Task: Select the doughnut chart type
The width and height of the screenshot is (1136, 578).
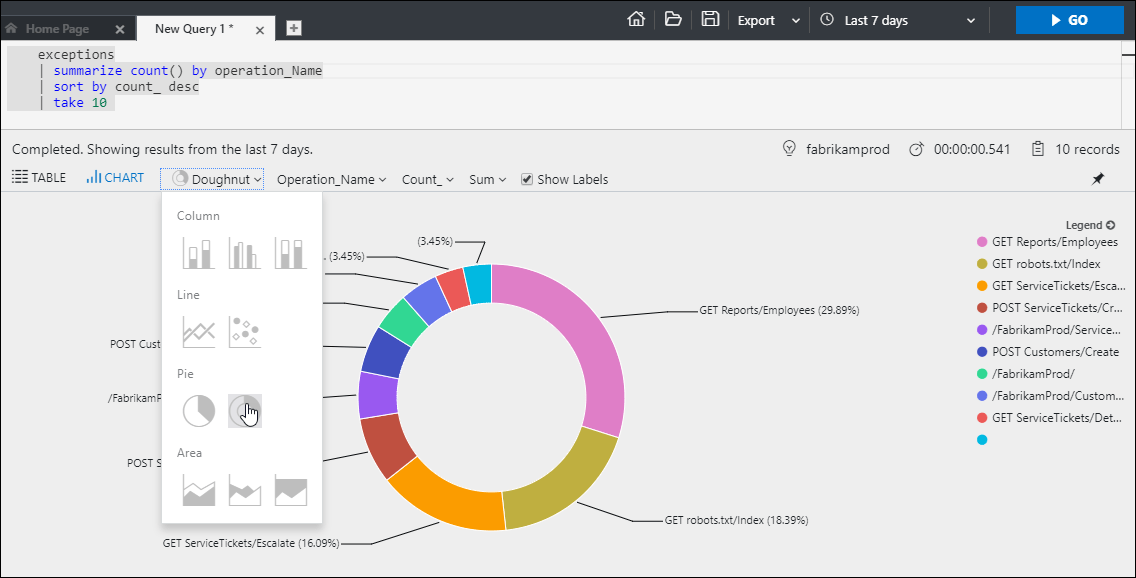Action: click(x=244, y=411)
